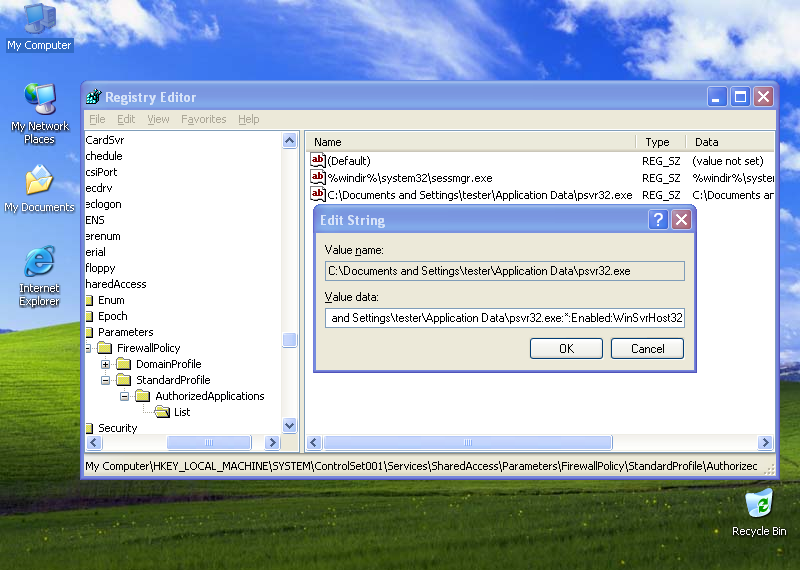This screenshot has height=570, width=800.
Task: Click the Value name field
Action: pos(505,271)
